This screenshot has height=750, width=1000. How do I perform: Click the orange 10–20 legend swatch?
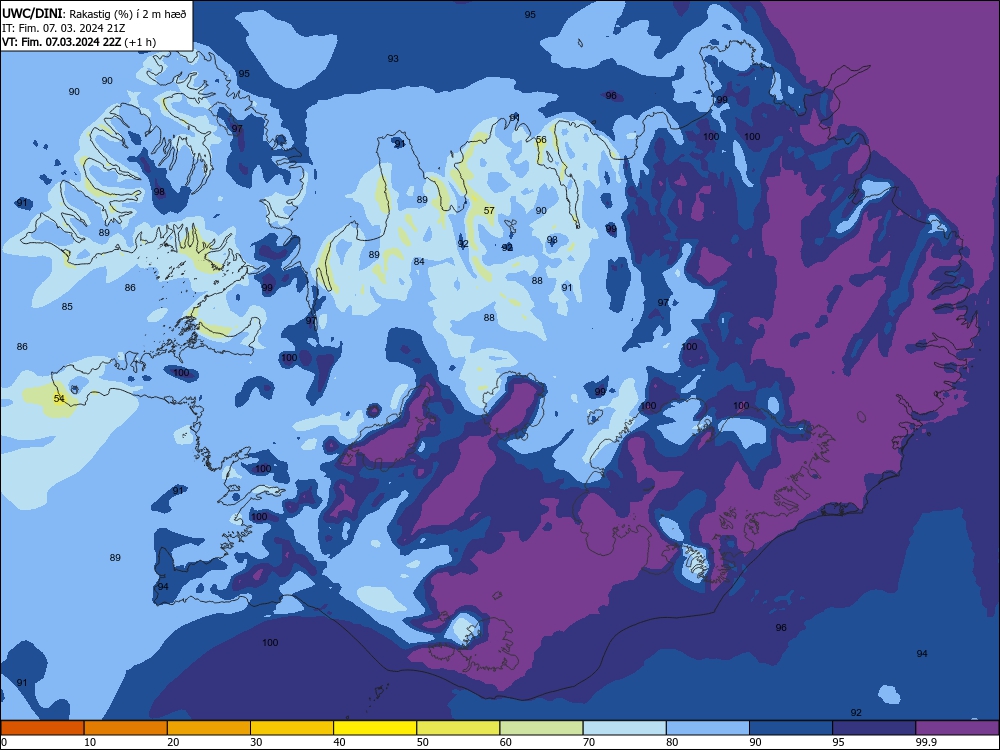tap(126, 728)
